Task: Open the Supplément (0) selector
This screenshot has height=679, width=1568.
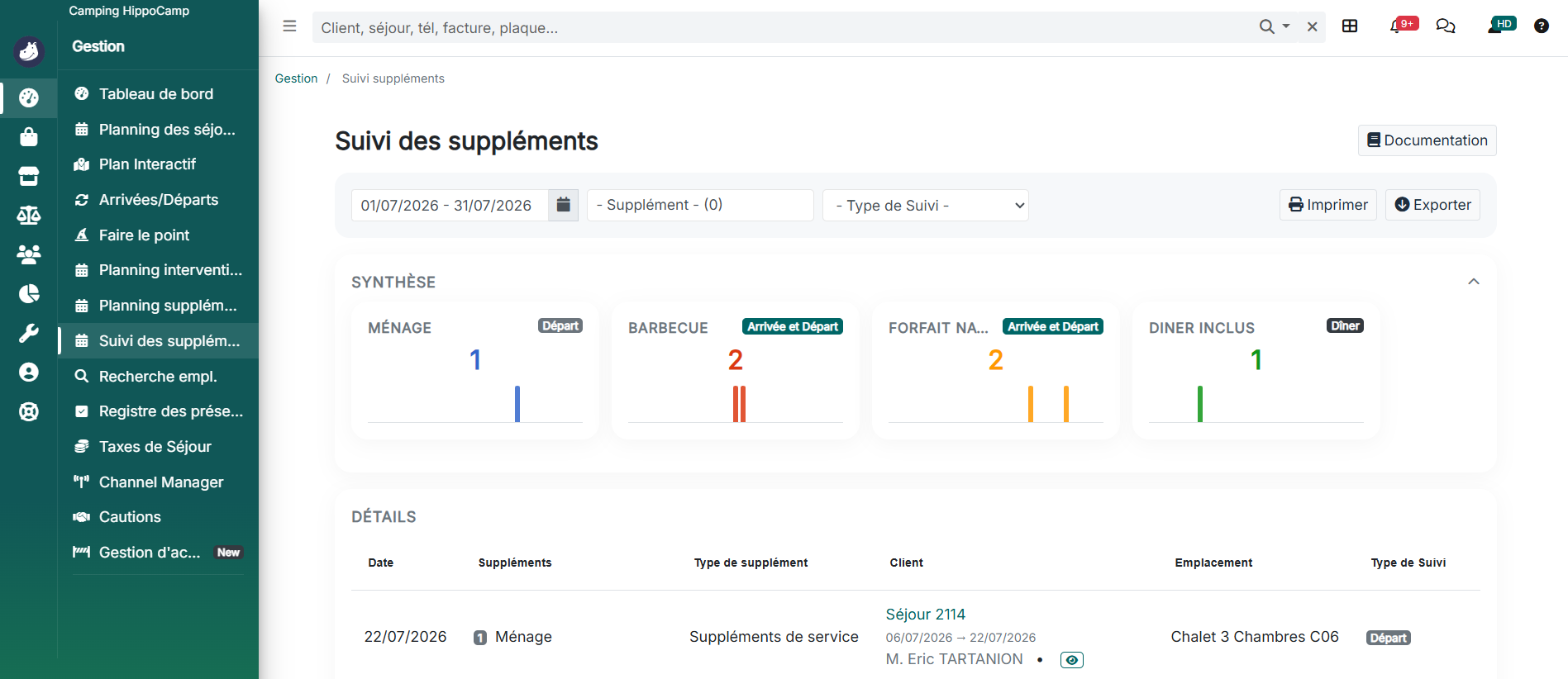Action: [700, 205]
